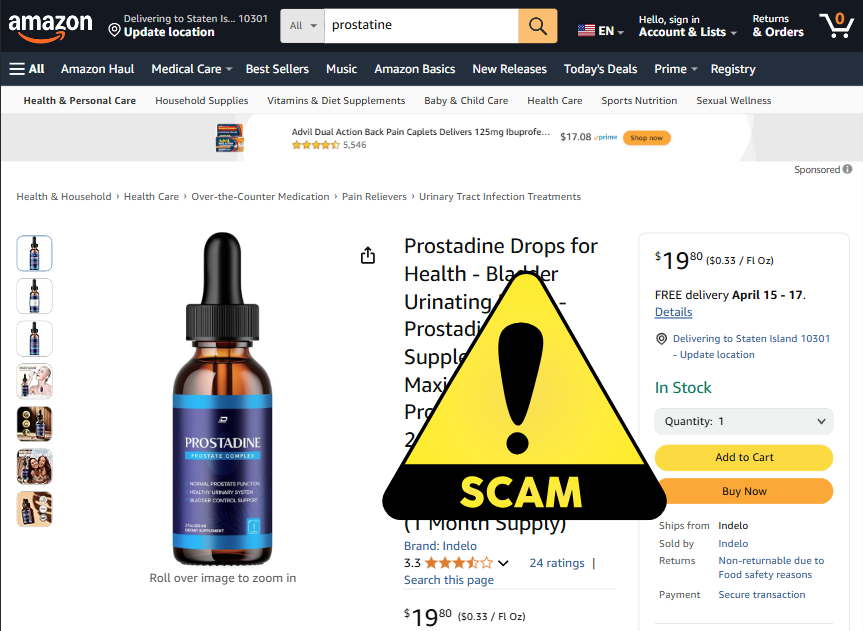Click the Buy Now button
This screenshot has width=863, height=631.
[x=744, y=491]
